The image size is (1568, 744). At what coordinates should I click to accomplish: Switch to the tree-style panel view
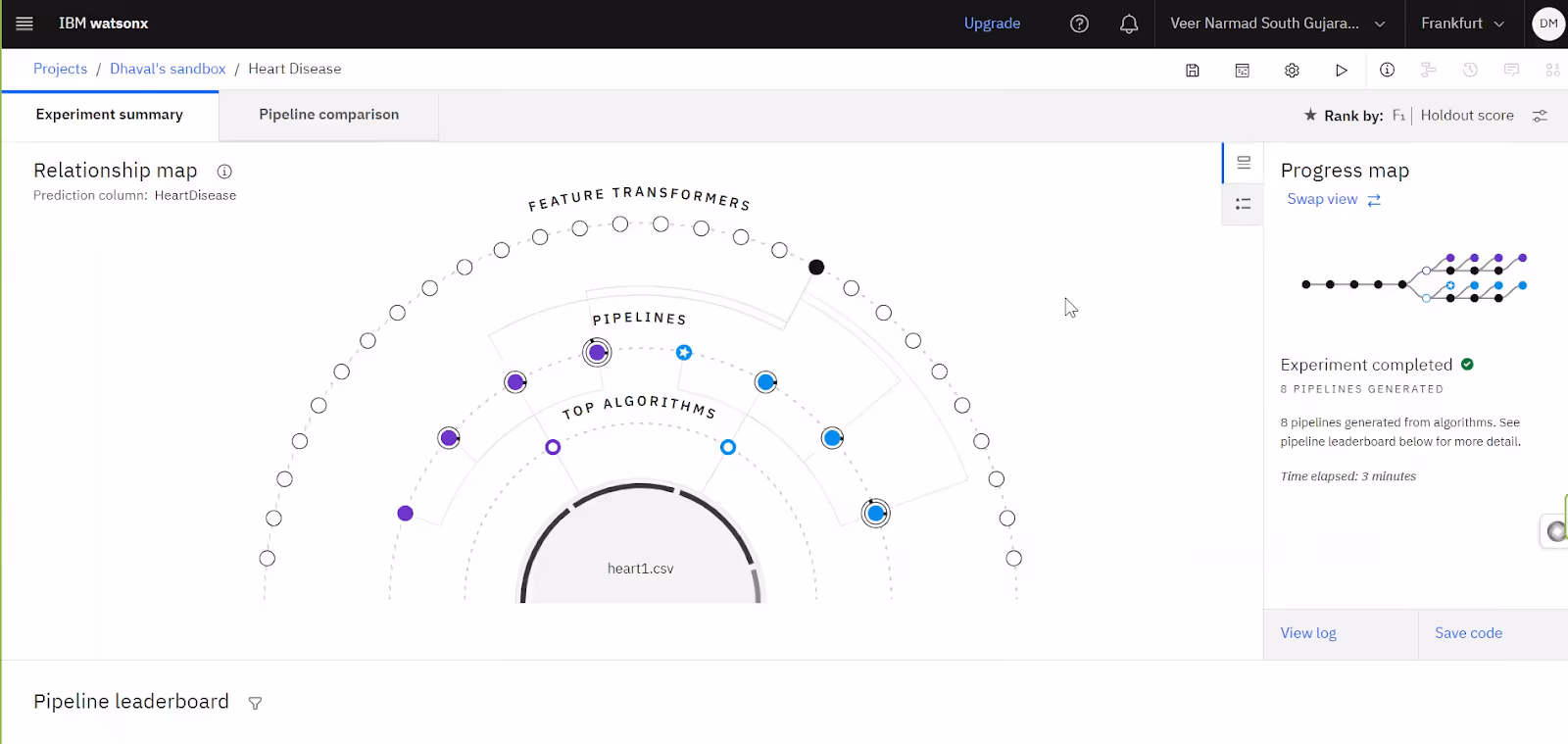point(1243,204)
